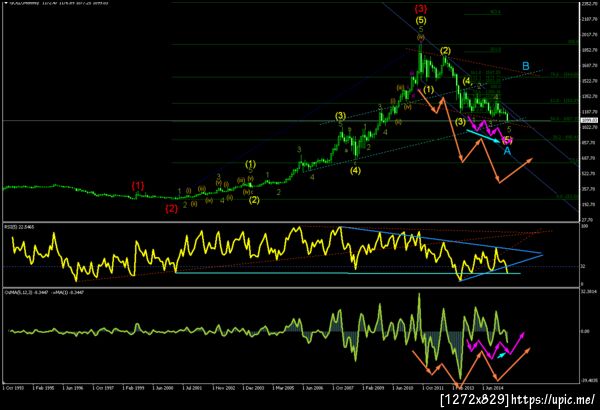Click the RSI scale value 32
Viewport: 600px width, 410px height.
[583, 266]
